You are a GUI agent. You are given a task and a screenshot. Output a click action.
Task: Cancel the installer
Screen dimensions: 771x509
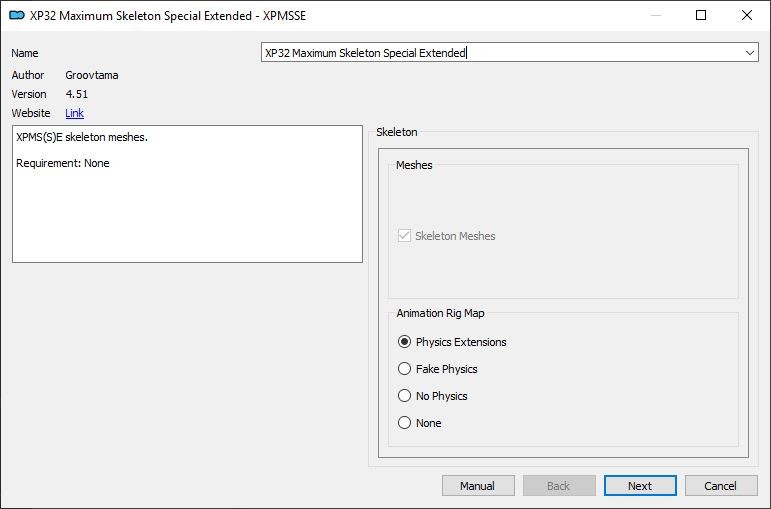[721, 486]
